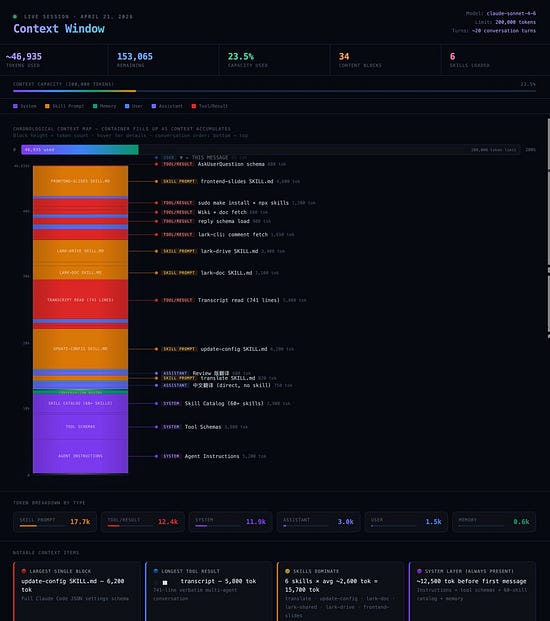Click the 'Skill Catalog (60+ skills)' label
Screen dimensions: 550x621
(x=224, y=404)
